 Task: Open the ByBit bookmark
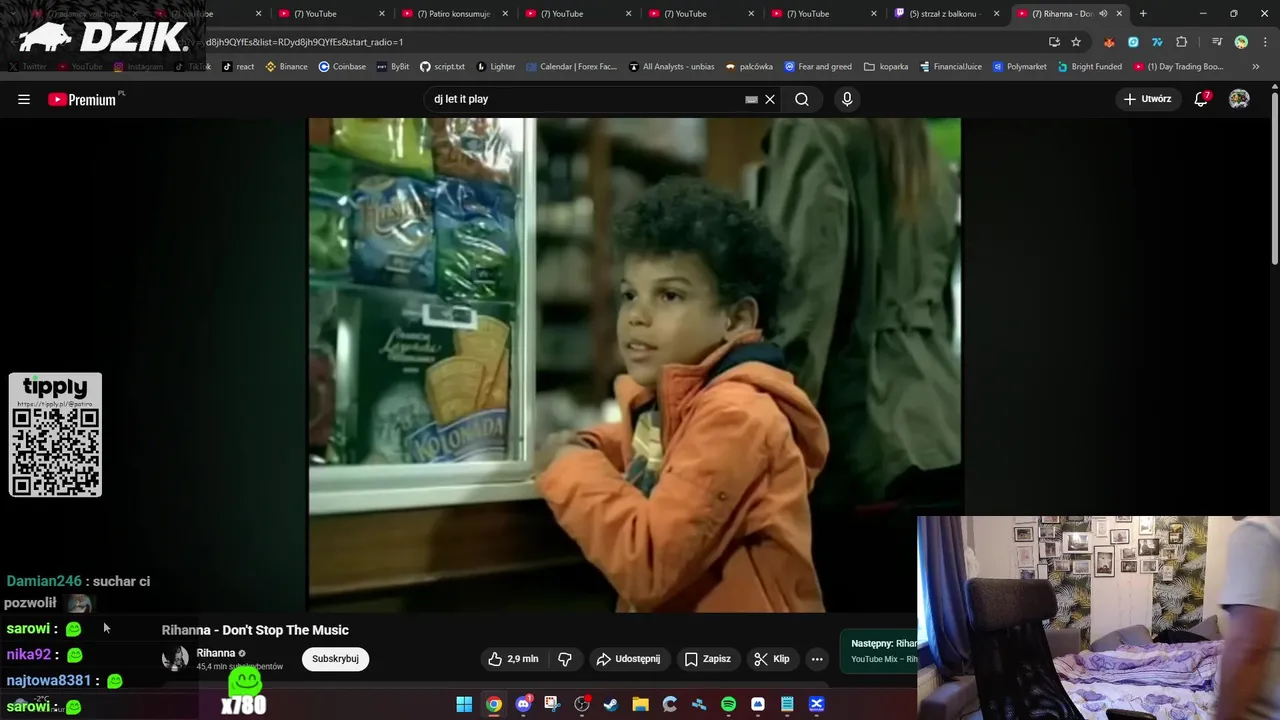tap(392, 67)
